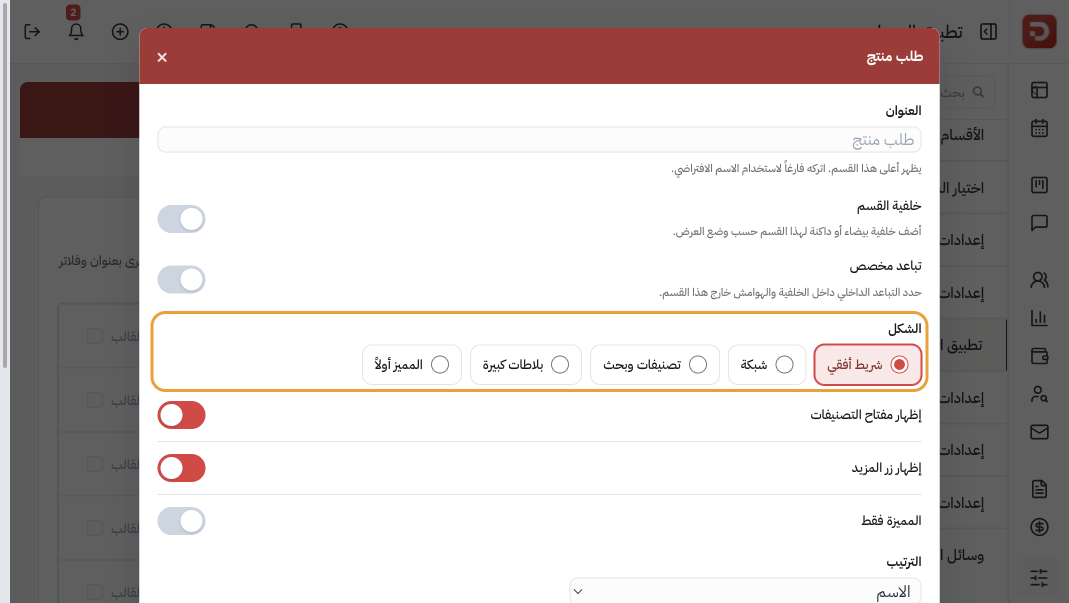Viewport: 1069px width, 603px height.
Task: Click the magnifier icon in background search
Action: point(978,92)
